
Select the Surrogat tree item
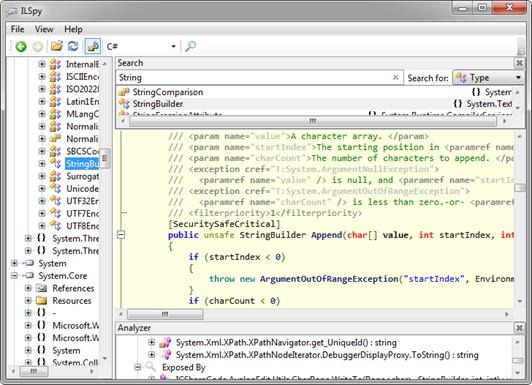pyautogui.click(x=82, y=176)
